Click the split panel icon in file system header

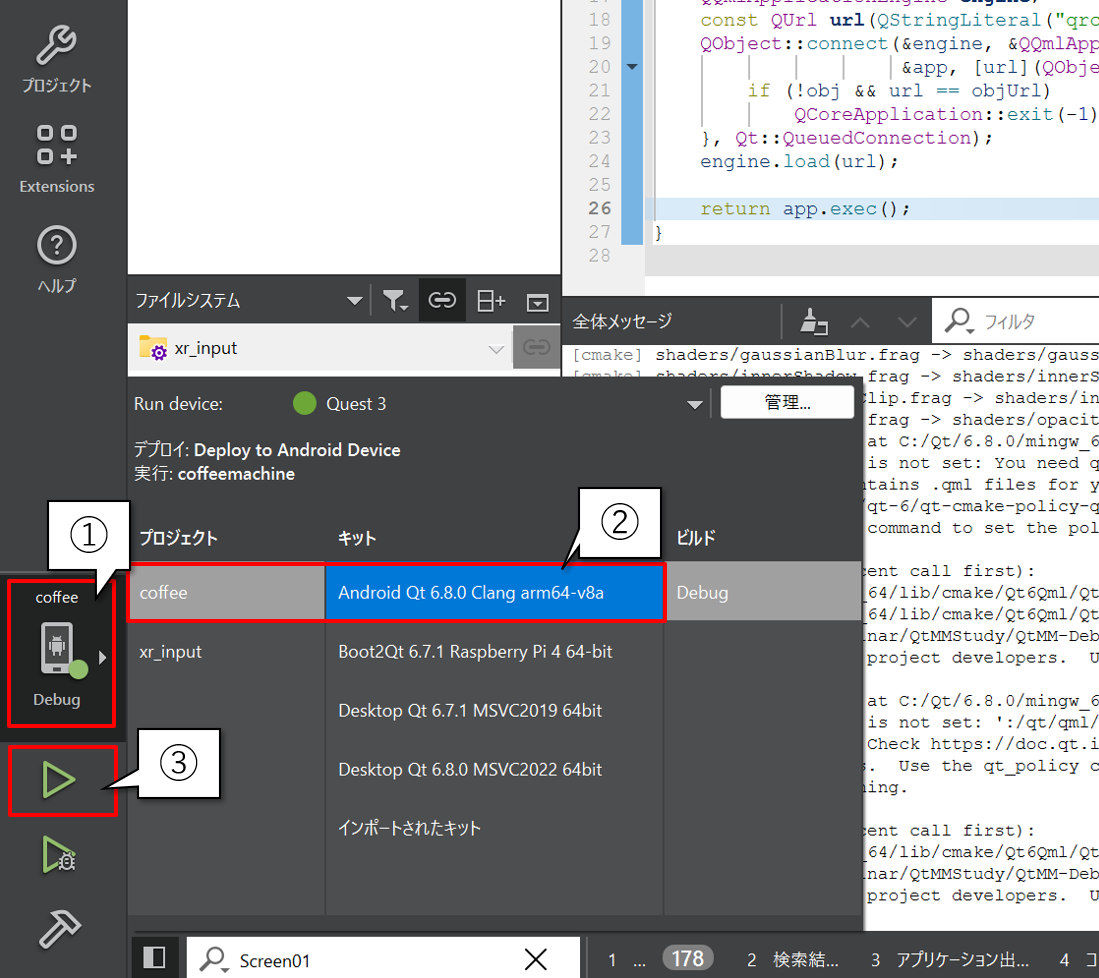490,300
